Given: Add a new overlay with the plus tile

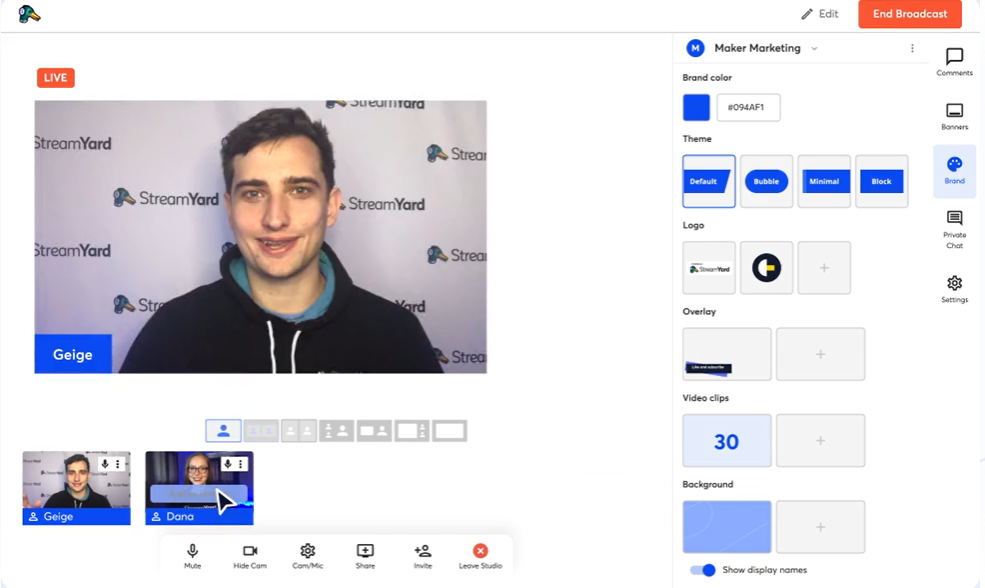Looking at the screenshot, I should coord(820,354).
